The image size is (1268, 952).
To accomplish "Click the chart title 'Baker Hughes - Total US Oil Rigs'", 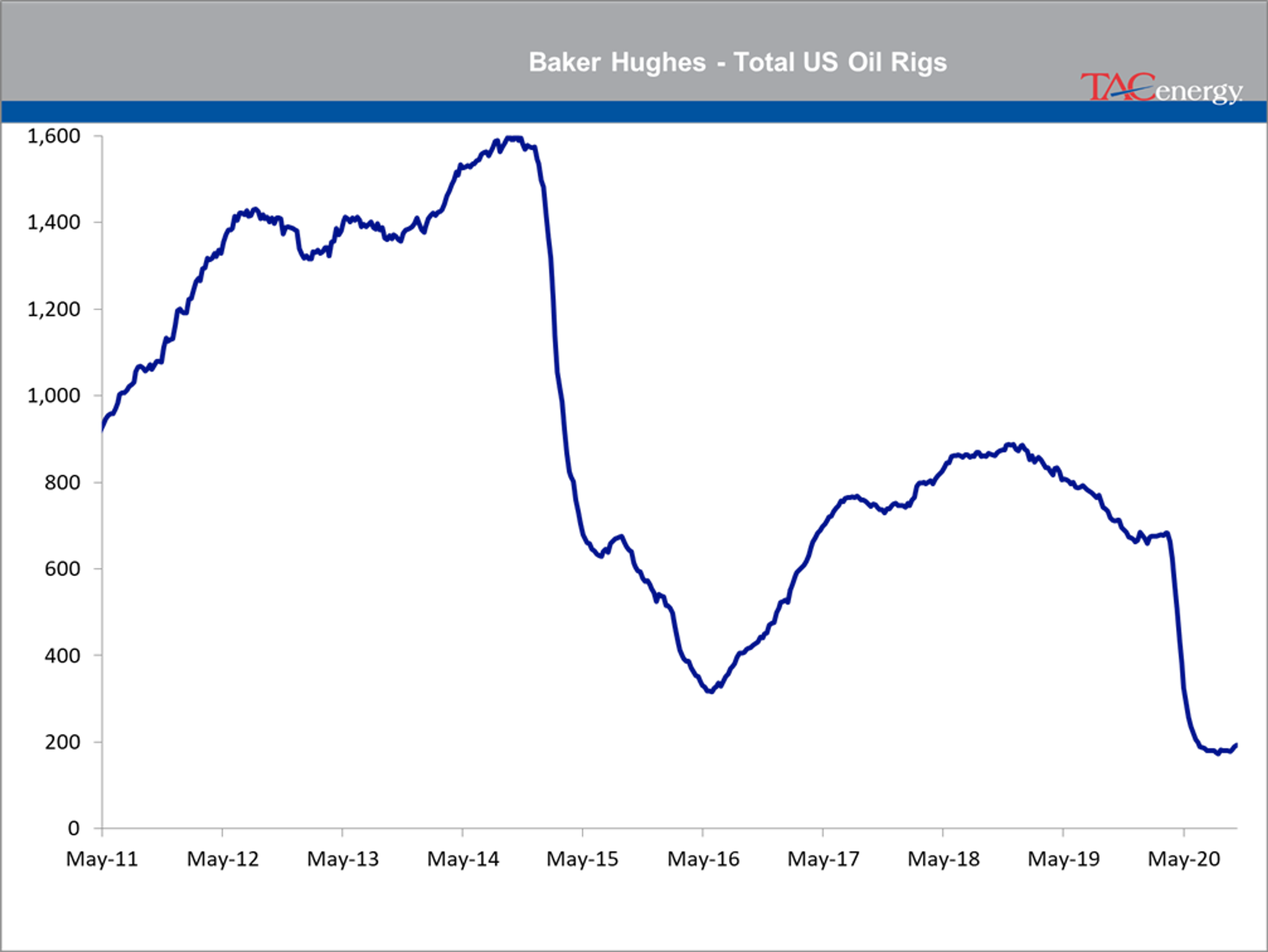I will click(737, 62).
